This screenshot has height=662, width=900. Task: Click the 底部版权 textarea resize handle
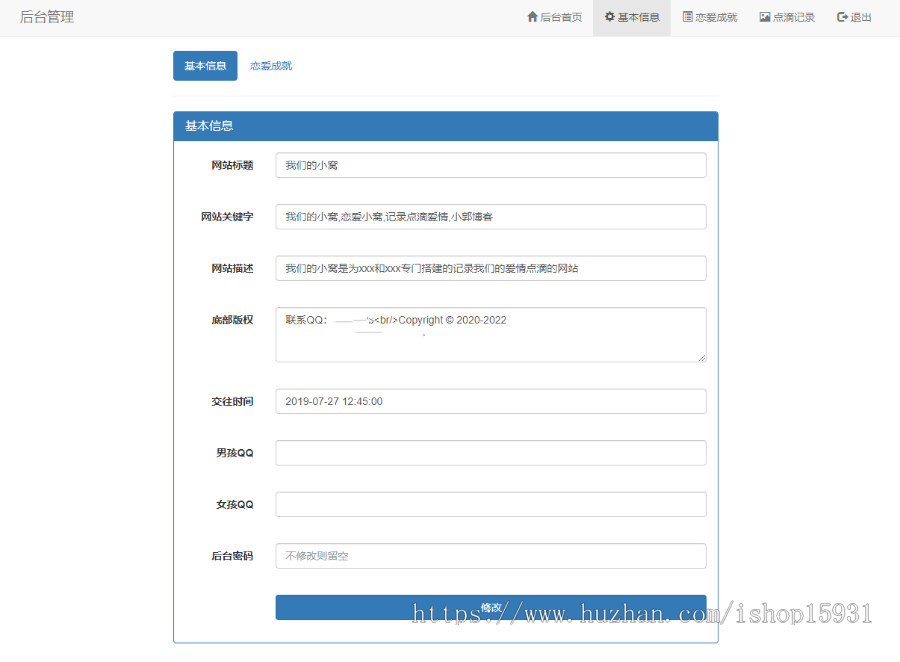click(701, 358)
